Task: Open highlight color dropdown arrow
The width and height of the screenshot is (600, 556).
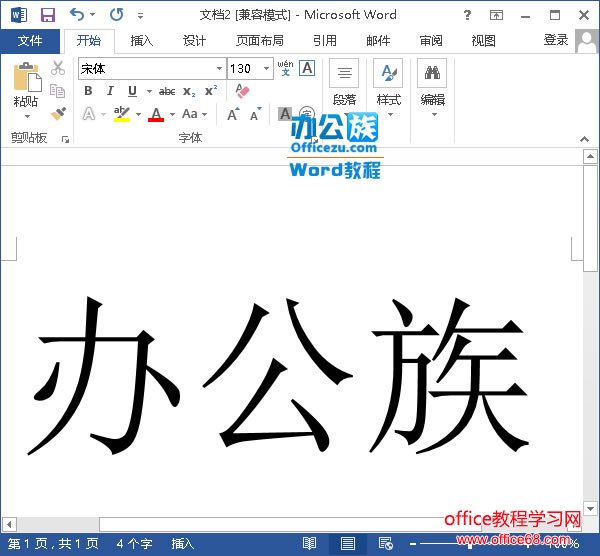Action: point(139,114)
